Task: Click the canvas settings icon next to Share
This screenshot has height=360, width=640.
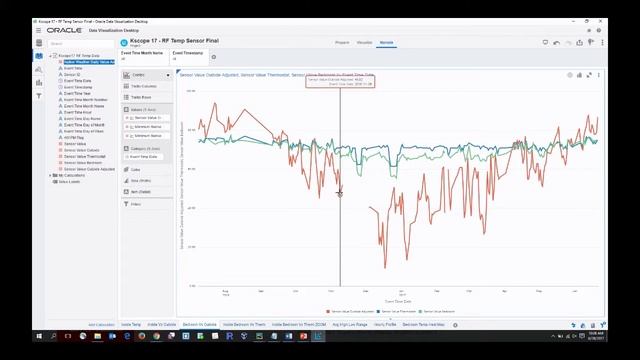Action: pyautogui.click(x=591, y=42)
